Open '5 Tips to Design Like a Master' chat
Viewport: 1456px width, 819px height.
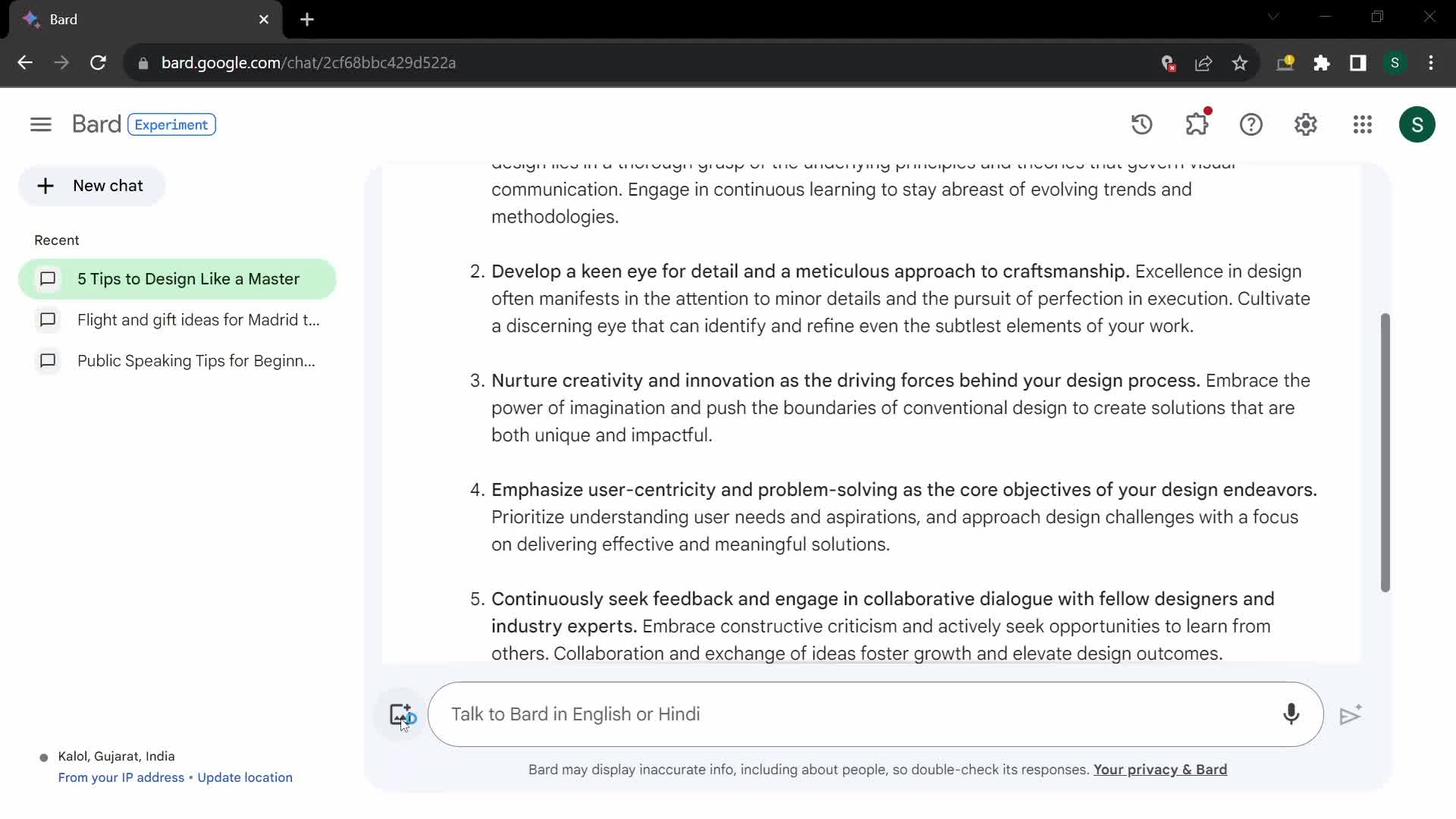click(177, 279)
